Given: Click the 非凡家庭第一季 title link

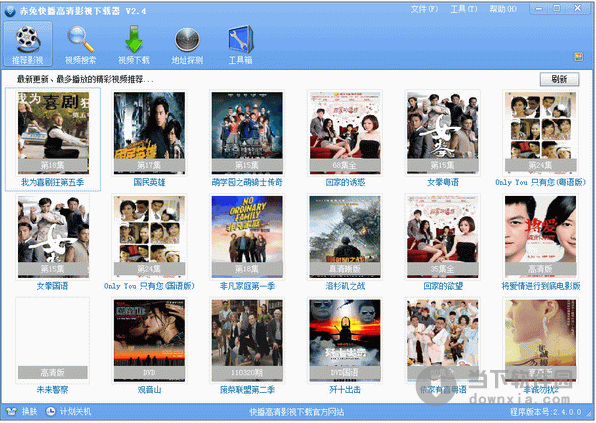Looking at the screenshot, I should 247,286.
